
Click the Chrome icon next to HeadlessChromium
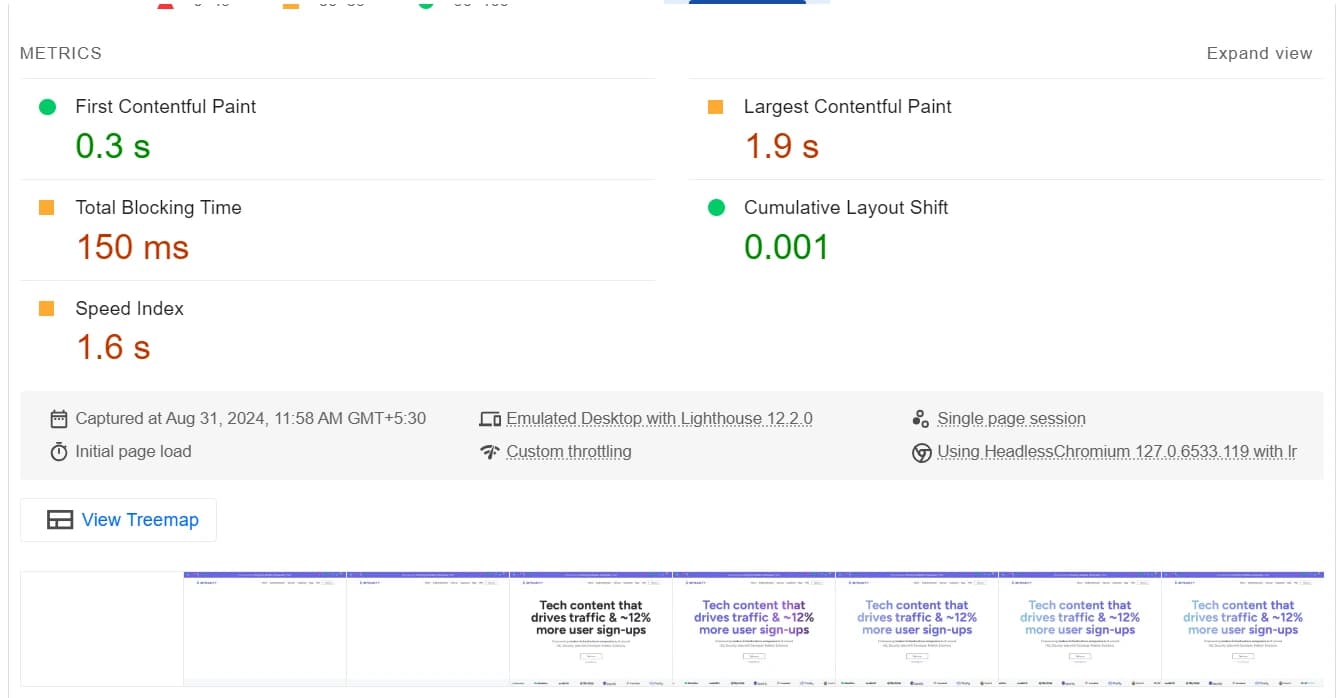coord(922,452)
